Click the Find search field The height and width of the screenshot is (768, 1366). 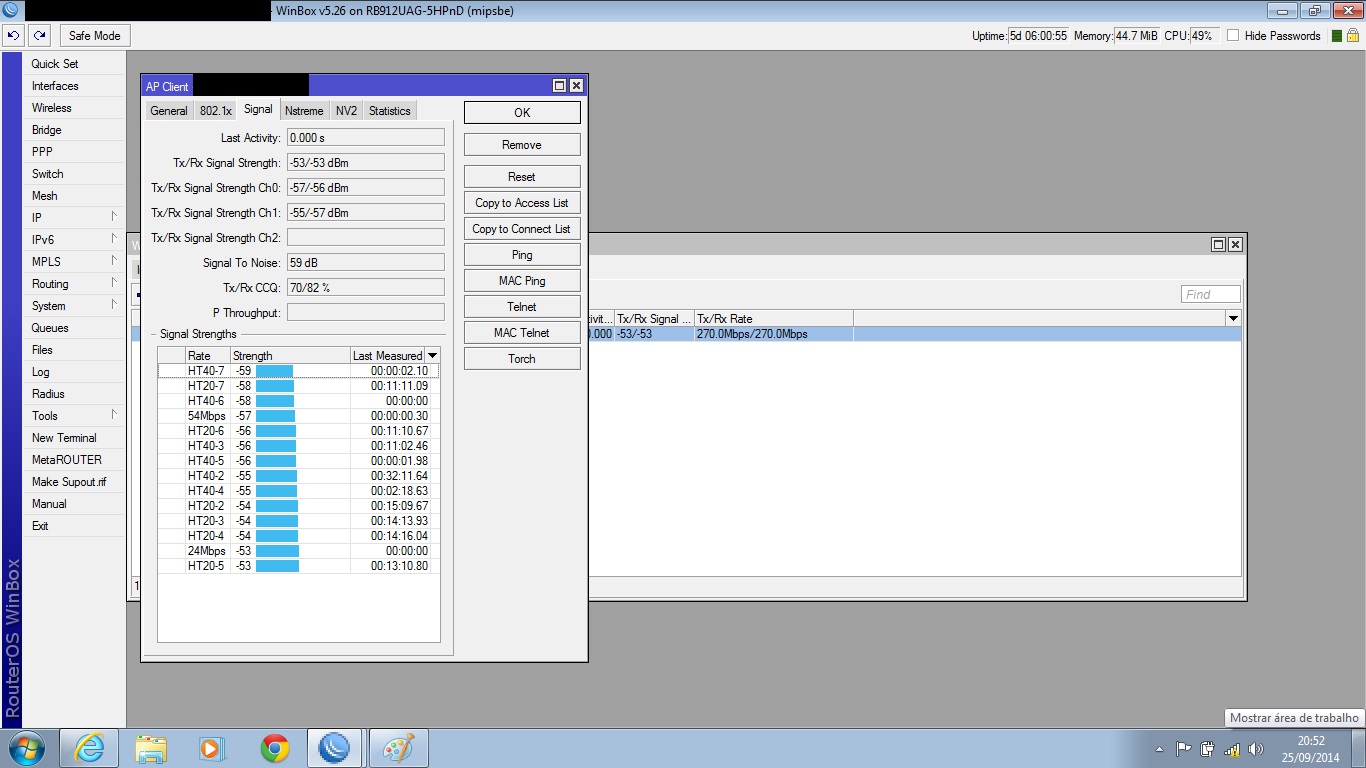coord(1211,294)
